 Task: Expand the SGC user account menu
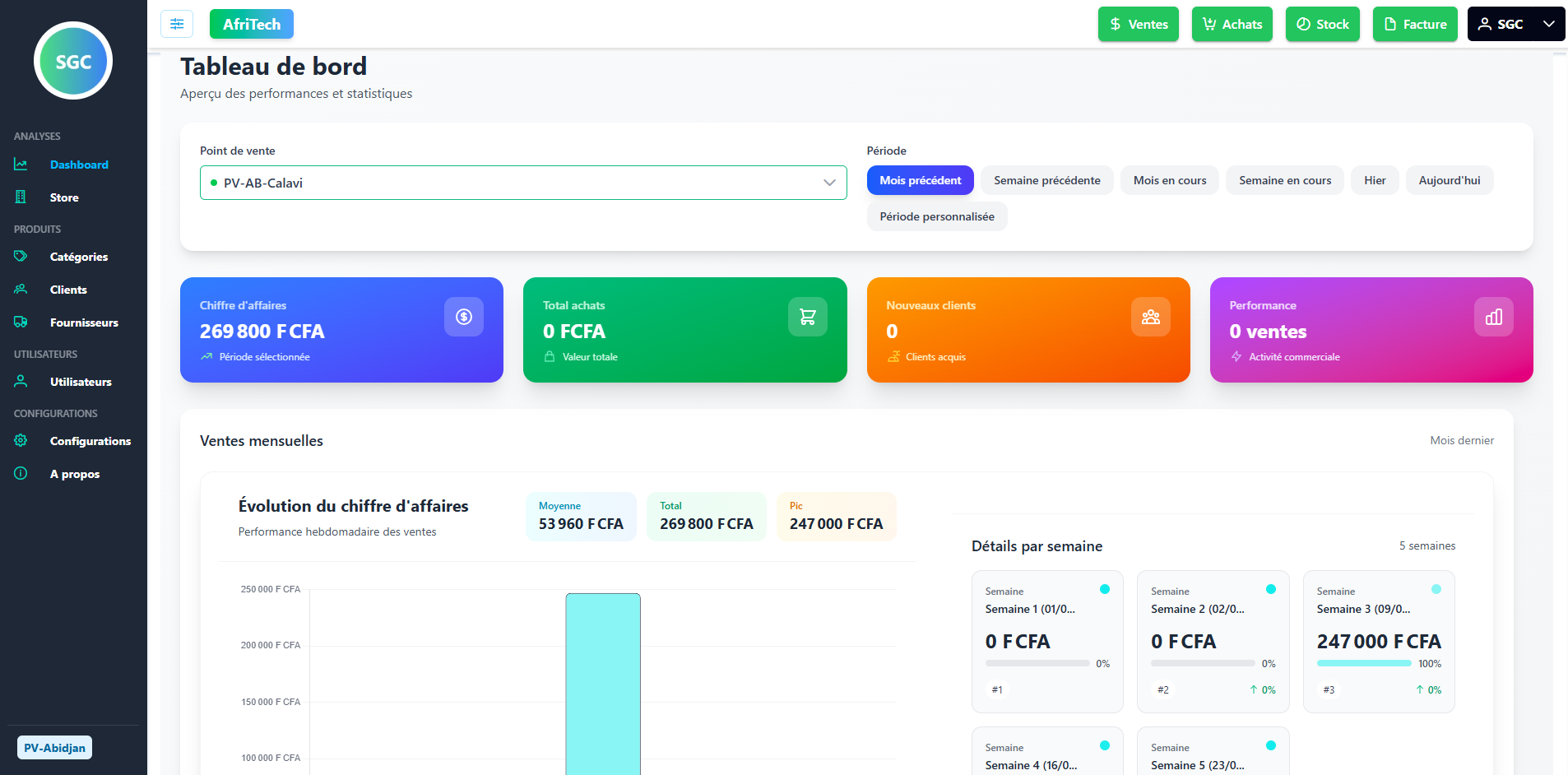1515,24
